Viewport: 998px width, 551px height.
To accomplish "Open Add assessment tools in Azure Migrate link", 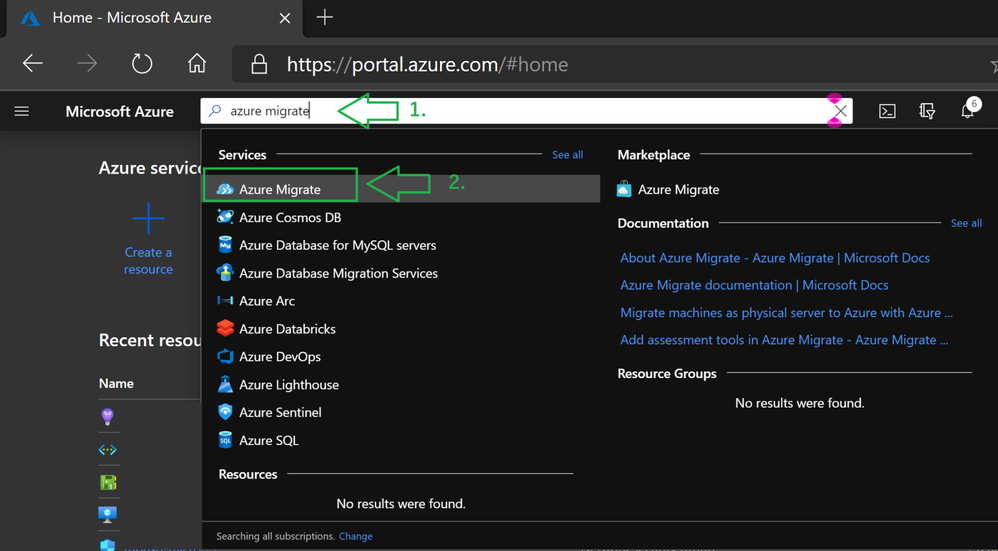I will point(784,340).
